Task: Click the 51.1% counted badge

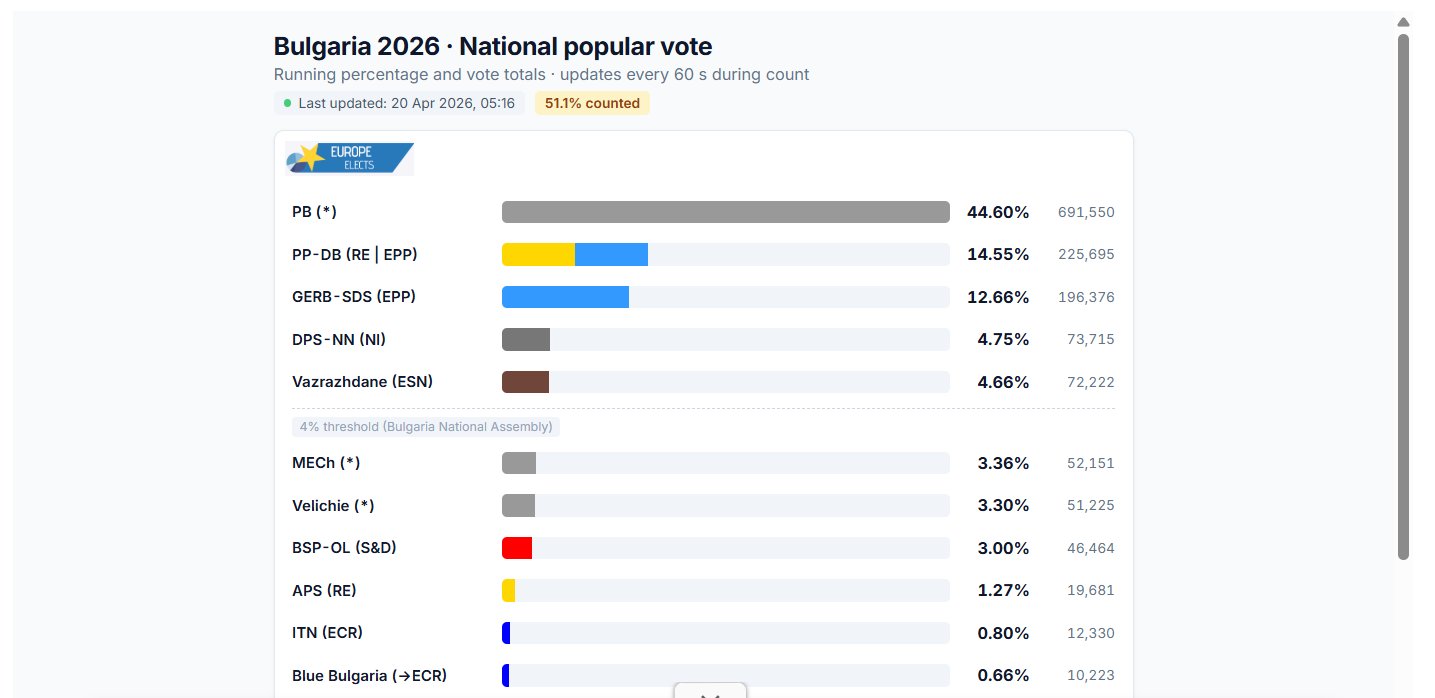Action: click(592, 103)
